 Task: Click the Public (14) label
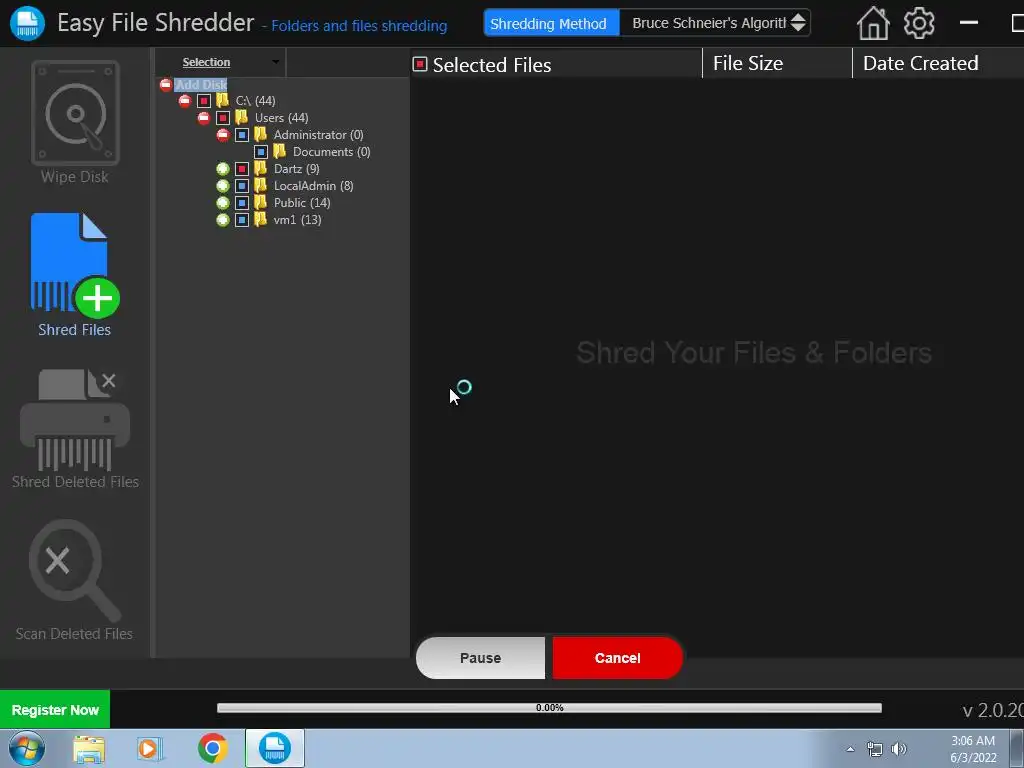302,202
